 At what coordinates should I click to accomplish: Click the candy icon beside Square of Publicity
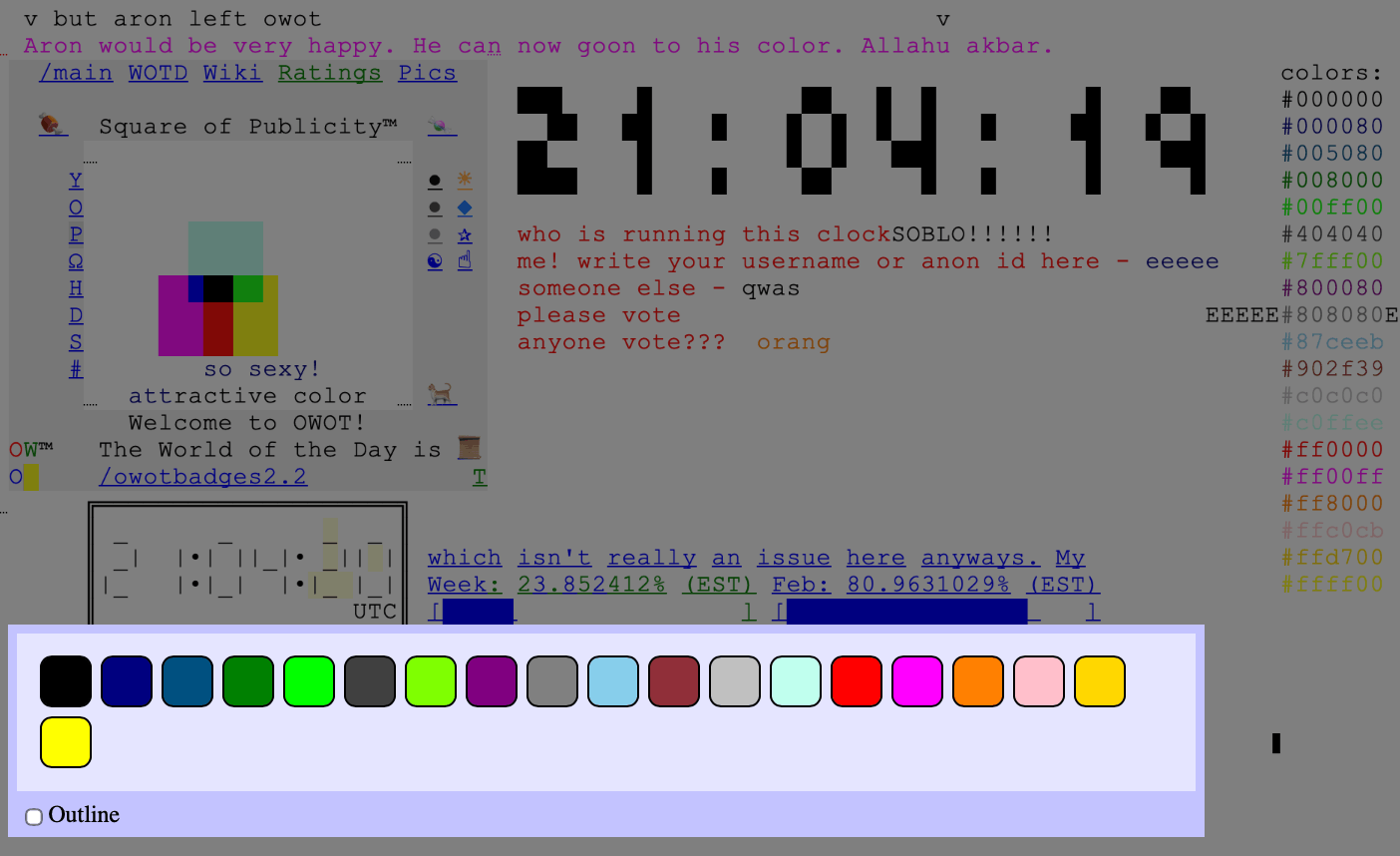441,126
